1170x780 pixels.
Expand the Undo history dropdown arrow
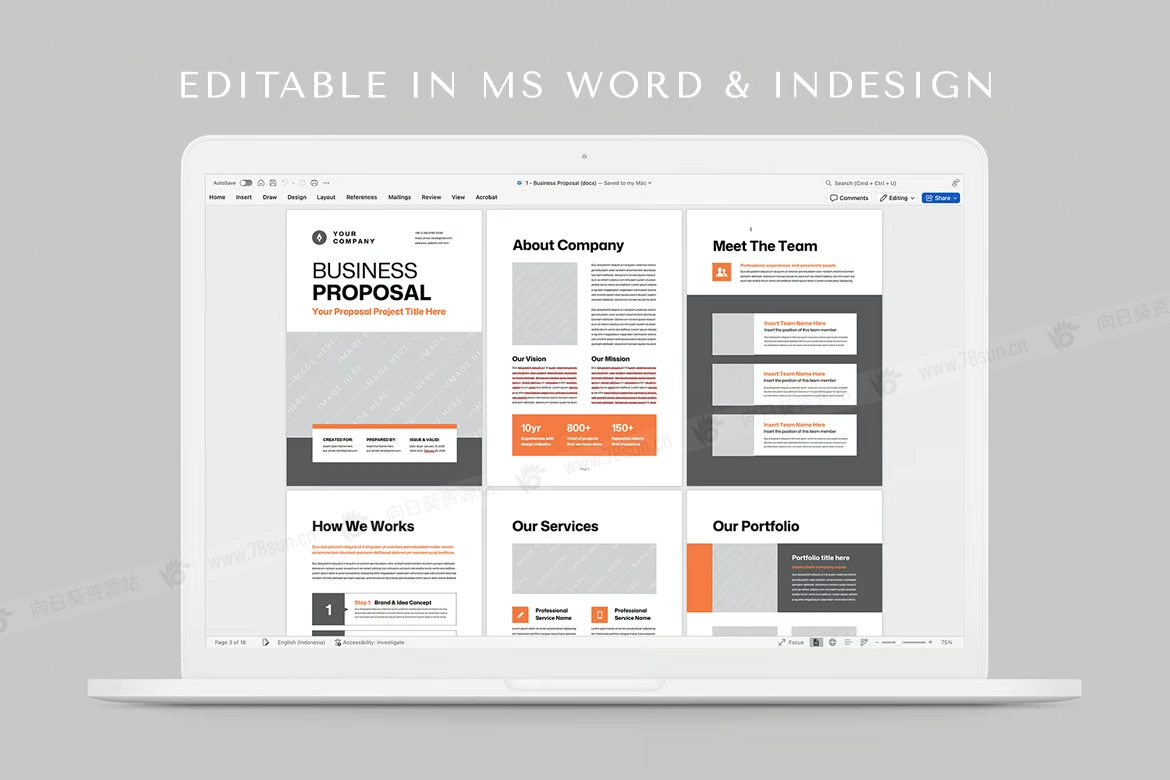click(x=293, y=183)
